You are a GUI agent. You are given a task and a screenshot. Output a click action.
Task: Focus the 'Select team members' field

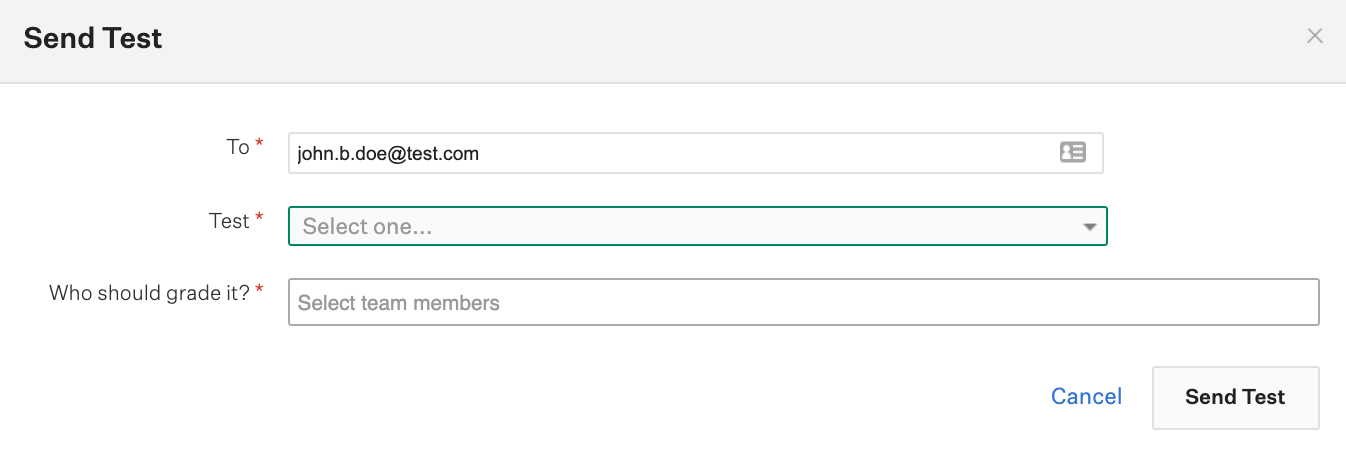coord(804,302)
